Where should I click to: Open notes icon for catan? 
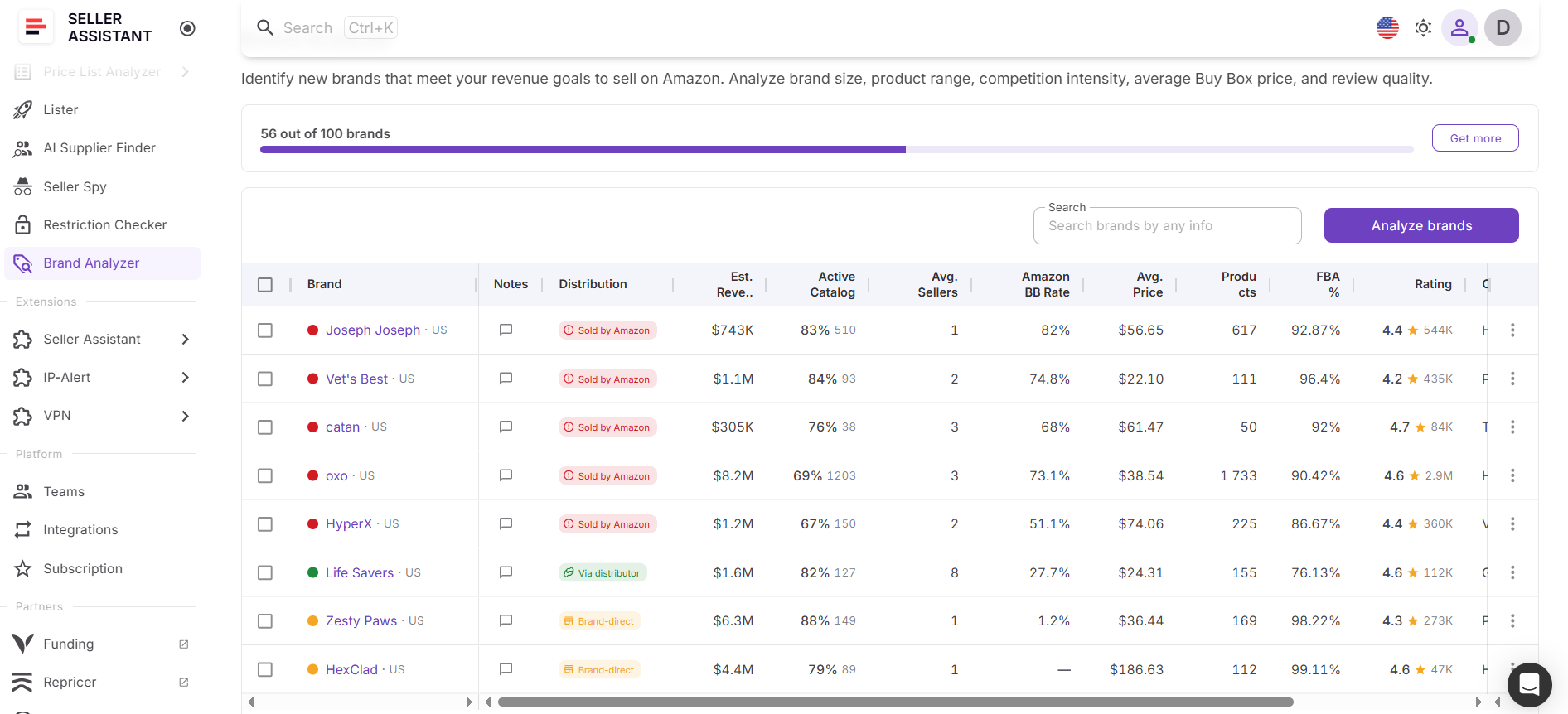tap(506, 427)
